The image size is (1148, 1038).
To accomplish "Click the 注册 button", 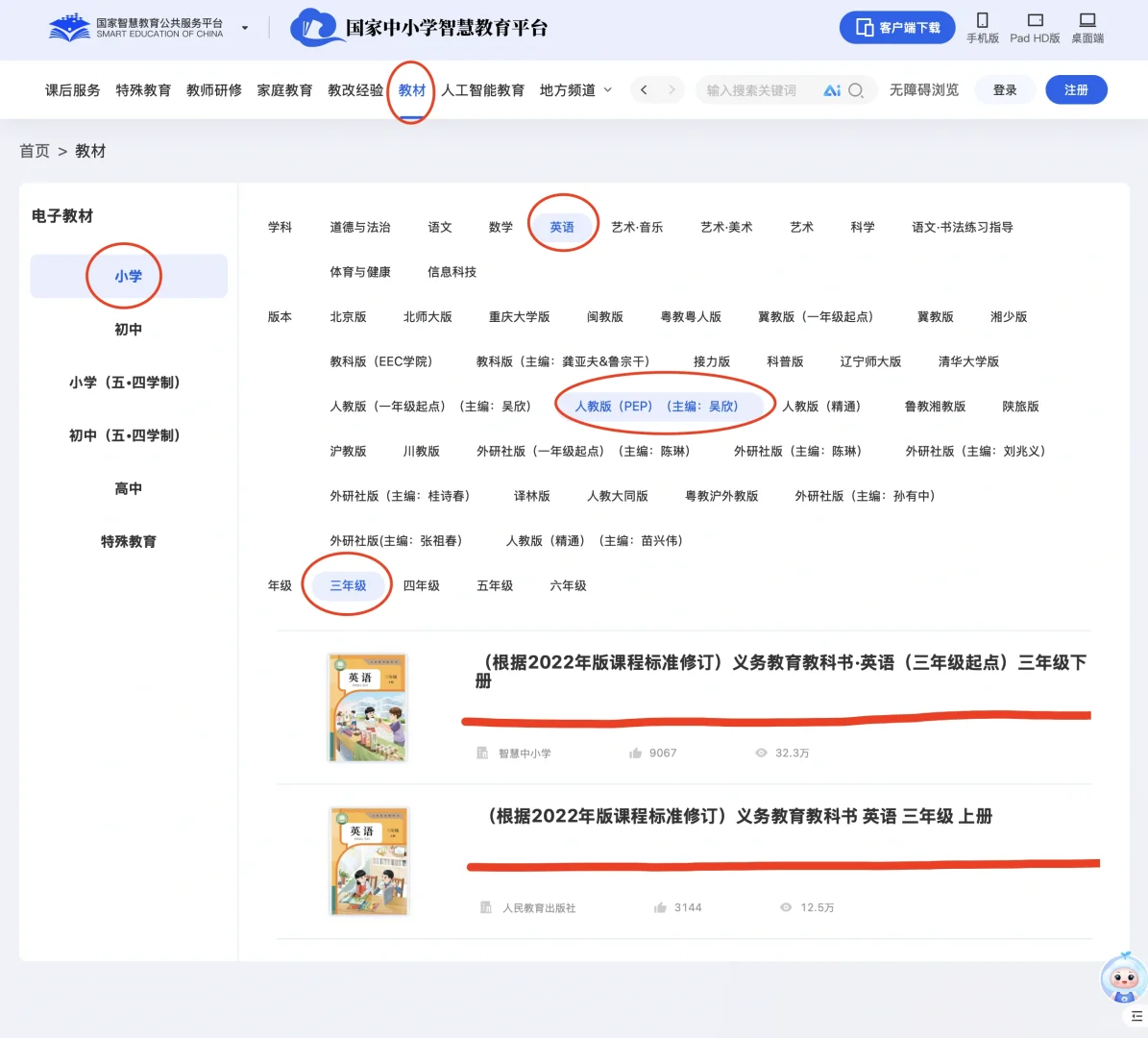I will pos(1076,89).
